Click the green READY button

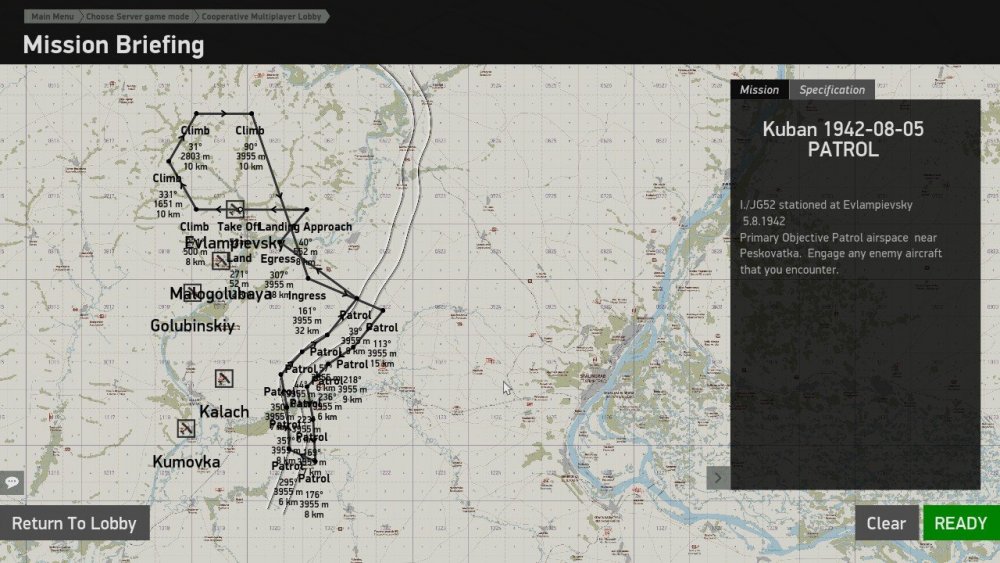(x=960, y=523)
